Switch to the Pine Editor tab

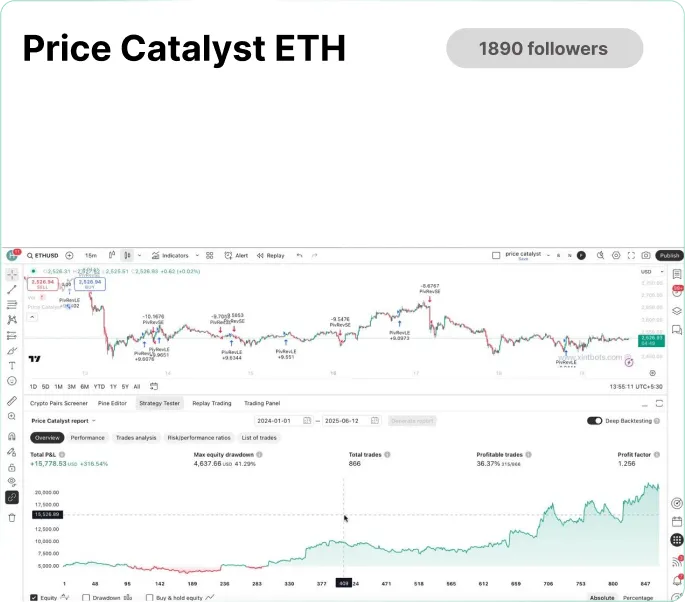coord(112,403)
